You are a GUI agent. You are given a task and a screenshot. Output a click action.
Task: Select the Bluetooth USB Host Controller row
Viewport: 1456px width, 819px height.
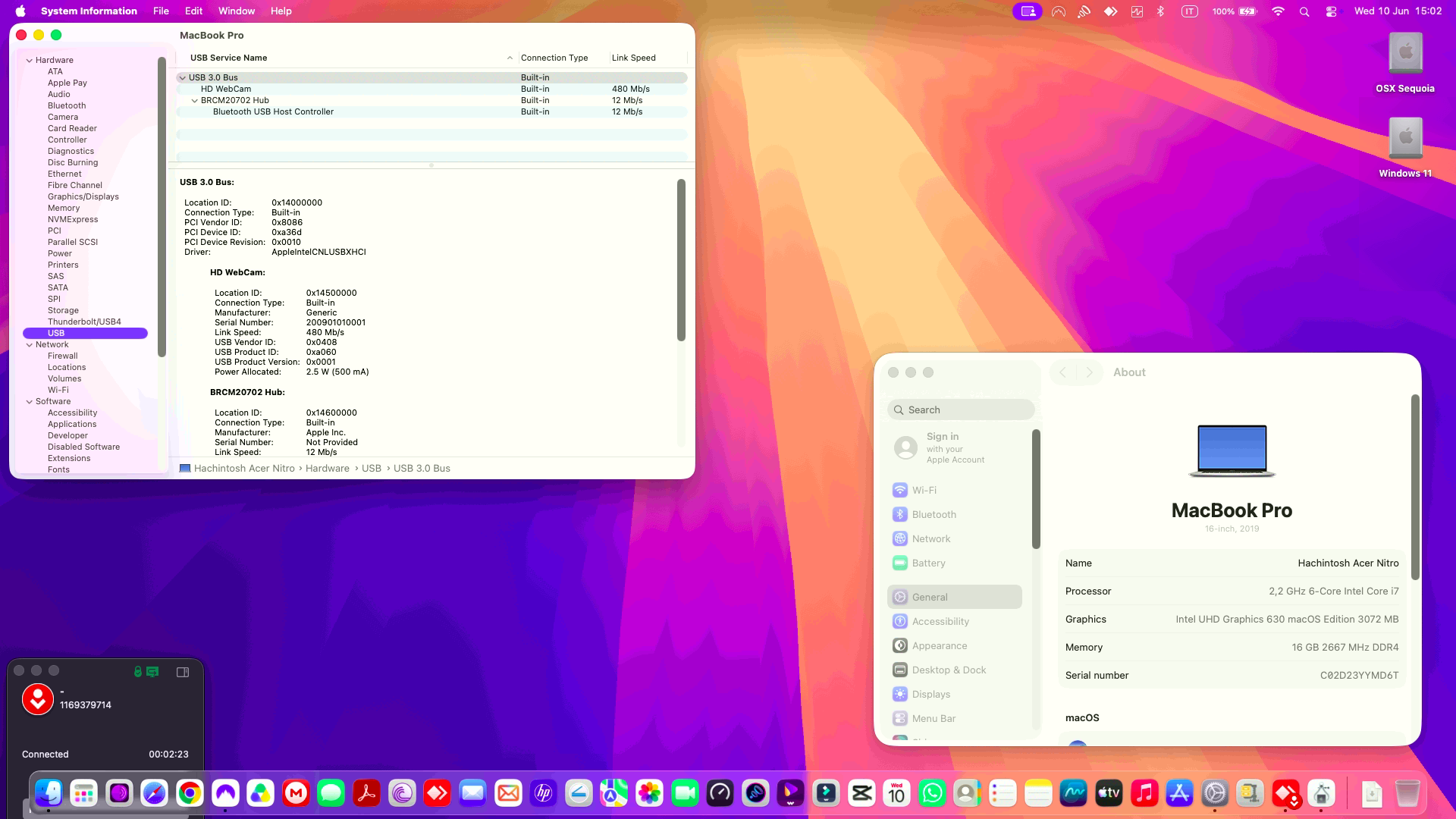[x=431, y=111]
